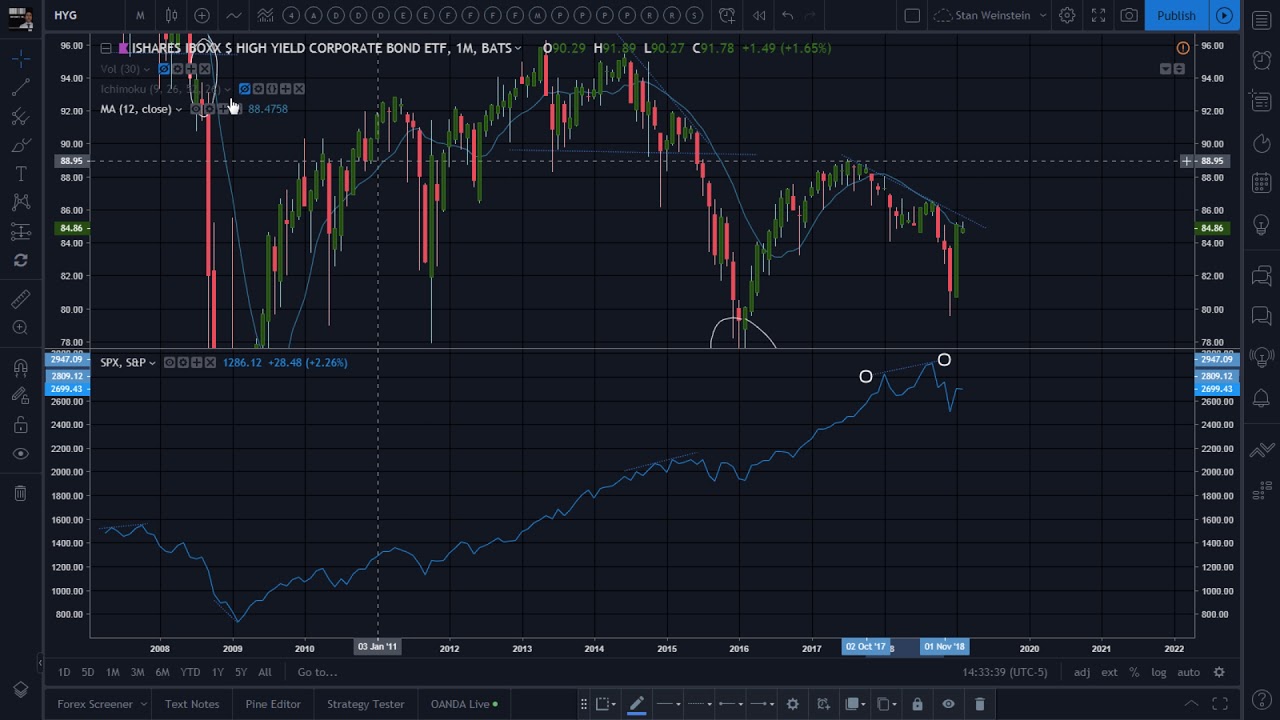
Task: Hide all drawings with left sidebar eye
Action: point(20,454)
